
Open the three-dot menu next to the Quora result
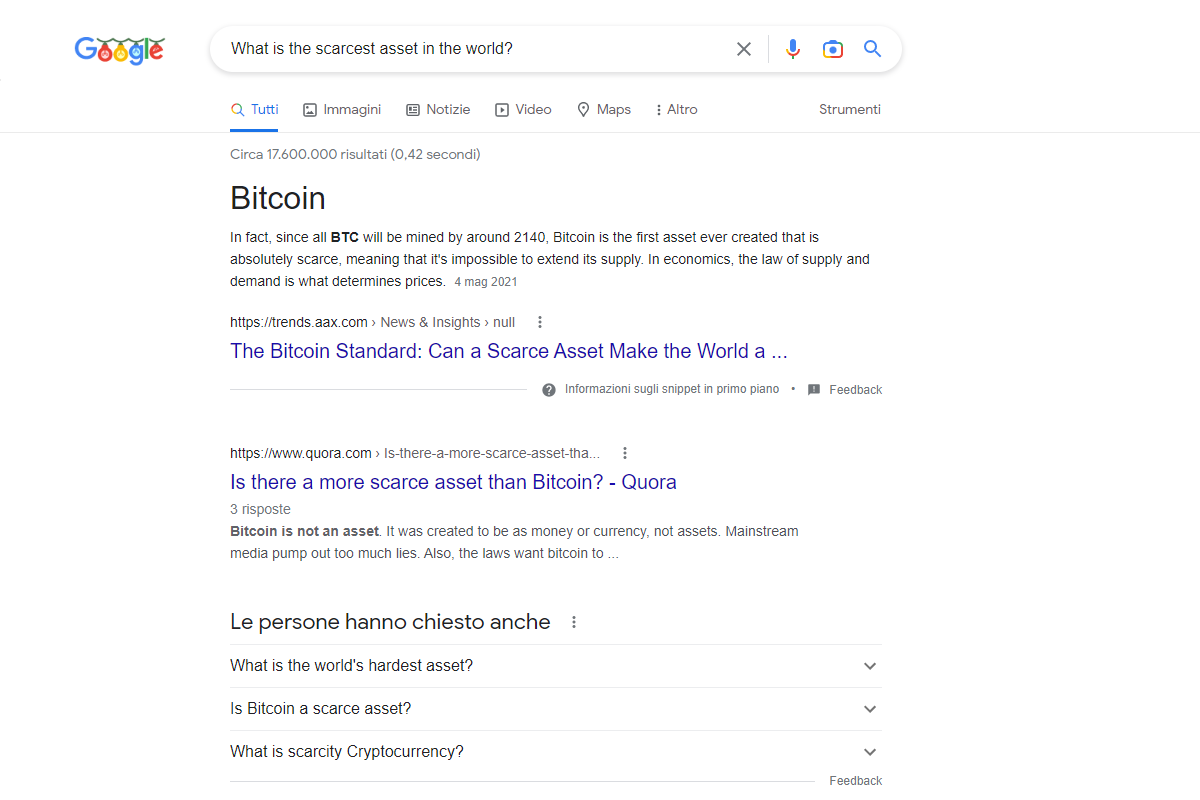pos(624,452)
